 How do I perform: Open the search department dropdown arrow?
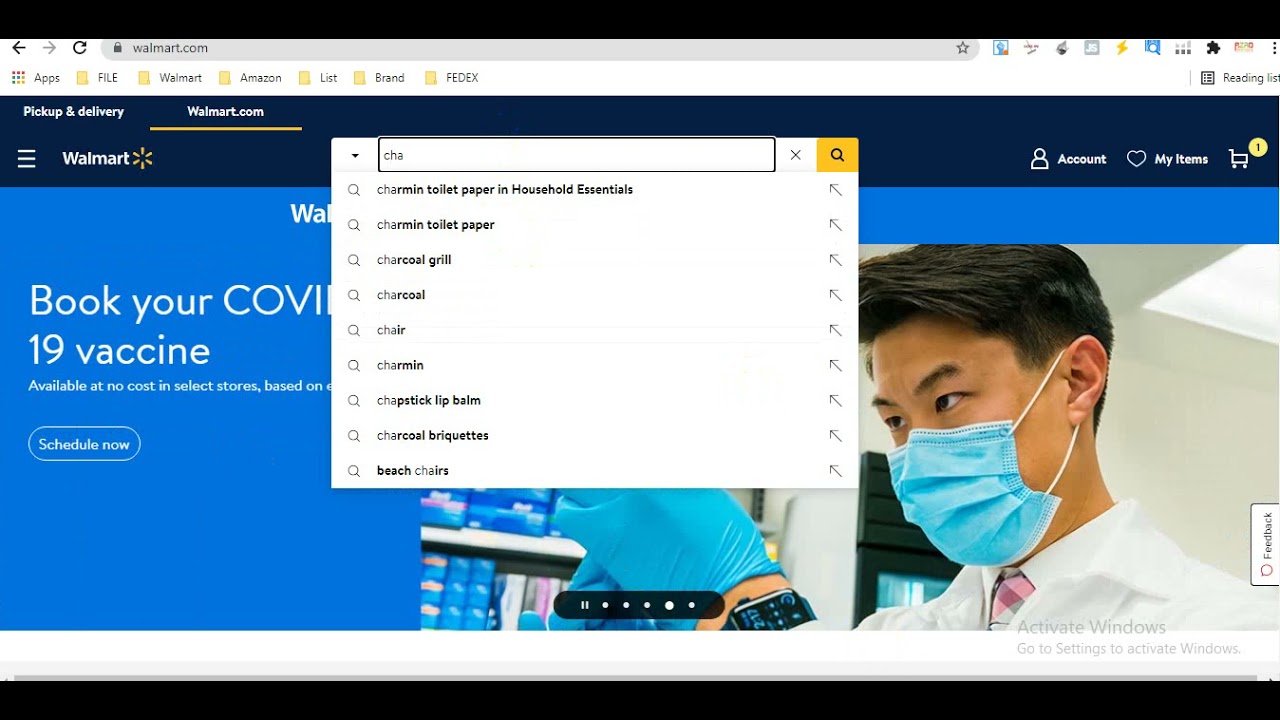coord(355,156)
